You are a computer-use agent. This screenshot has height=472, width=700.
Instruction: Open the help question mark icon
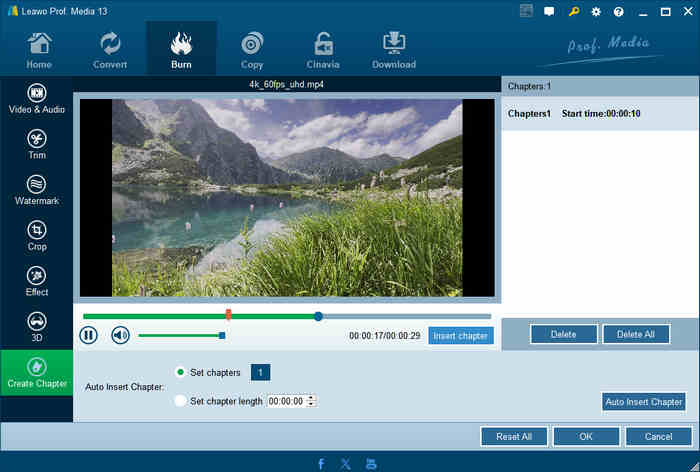coord(618,12)
